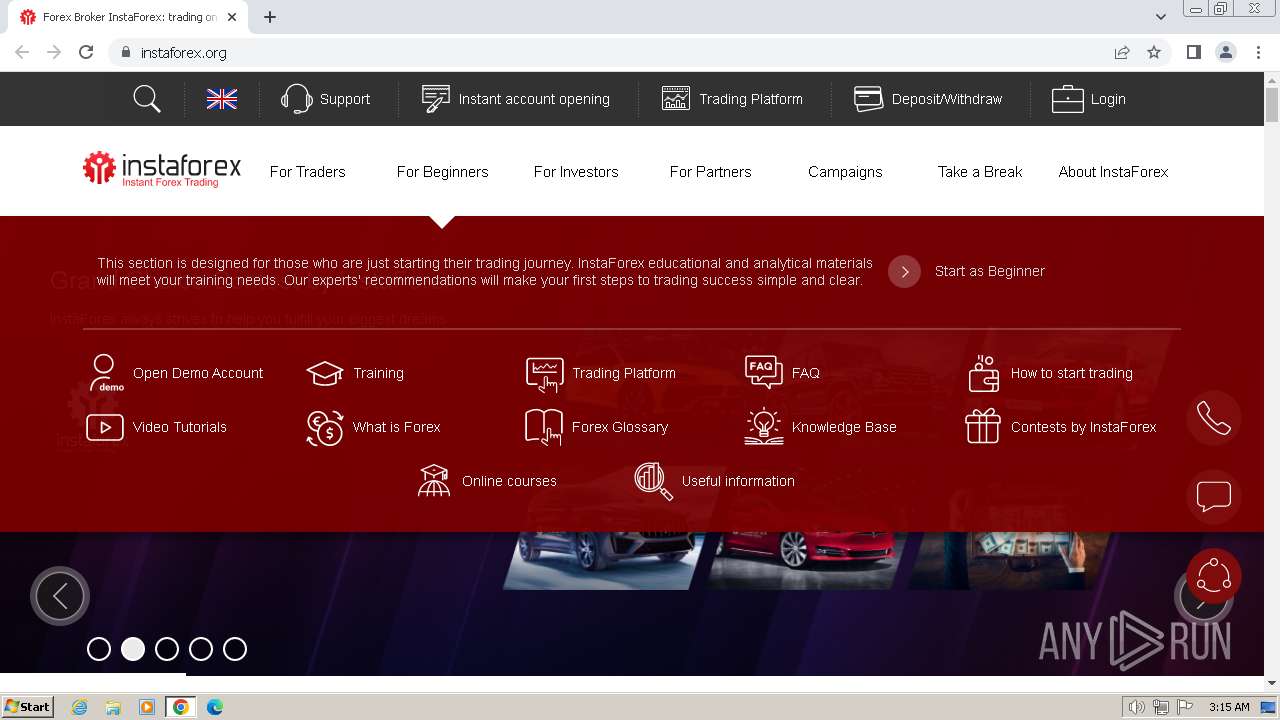Click the How to start trading wallet icon

[x=984, y=373]
